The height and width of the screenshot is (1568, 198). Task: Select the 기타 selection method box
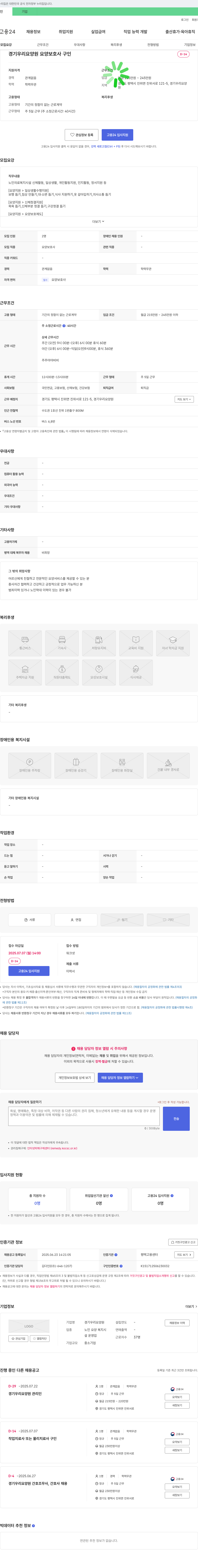pos(168,920)
